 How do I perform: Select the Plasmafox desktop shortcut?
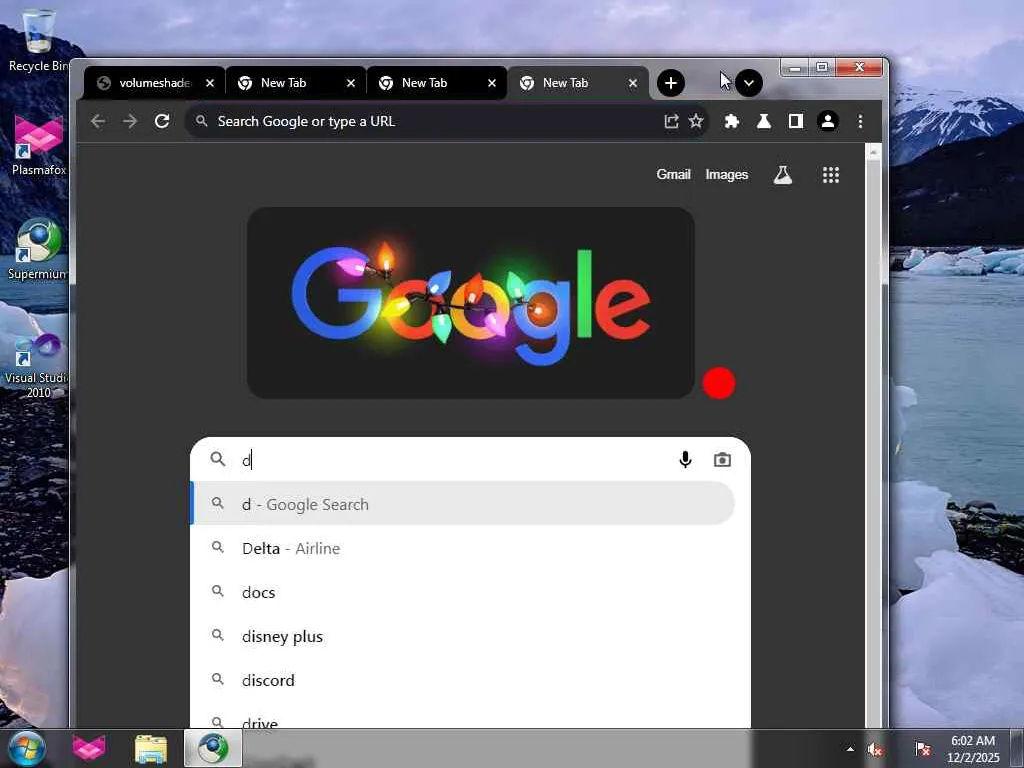pos(38,145)
